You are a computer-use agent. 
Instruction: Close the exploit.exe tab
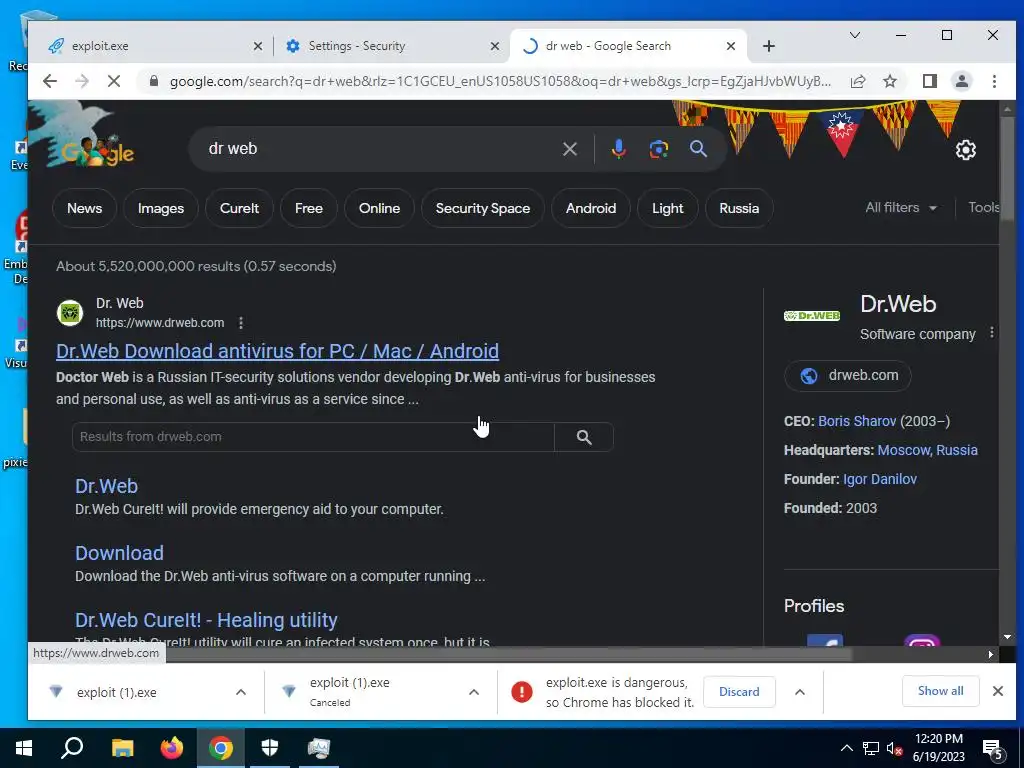[257, 46]
